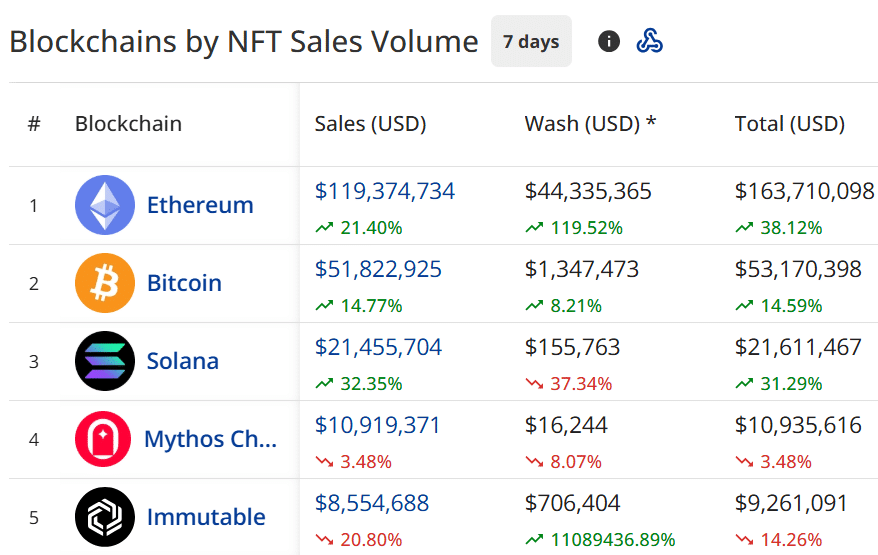Go to the Solana blockchain page
The image size is (878, 555).
point(183,361)
